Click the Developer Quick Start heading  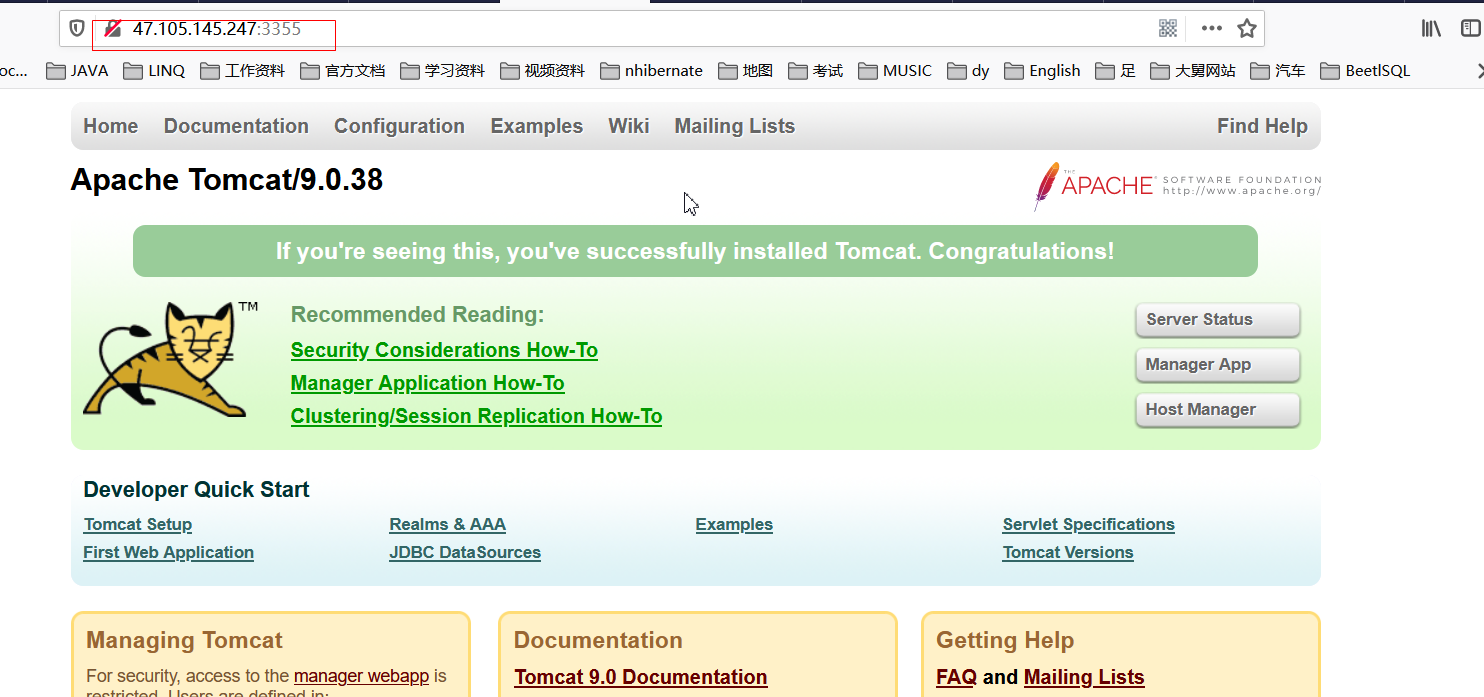pos(196,489)
